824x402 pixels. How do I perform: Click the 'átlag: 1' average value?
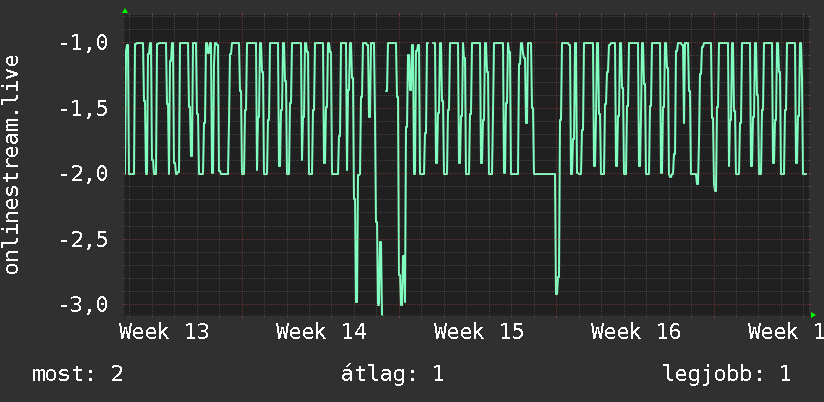(x=392, y=374)
